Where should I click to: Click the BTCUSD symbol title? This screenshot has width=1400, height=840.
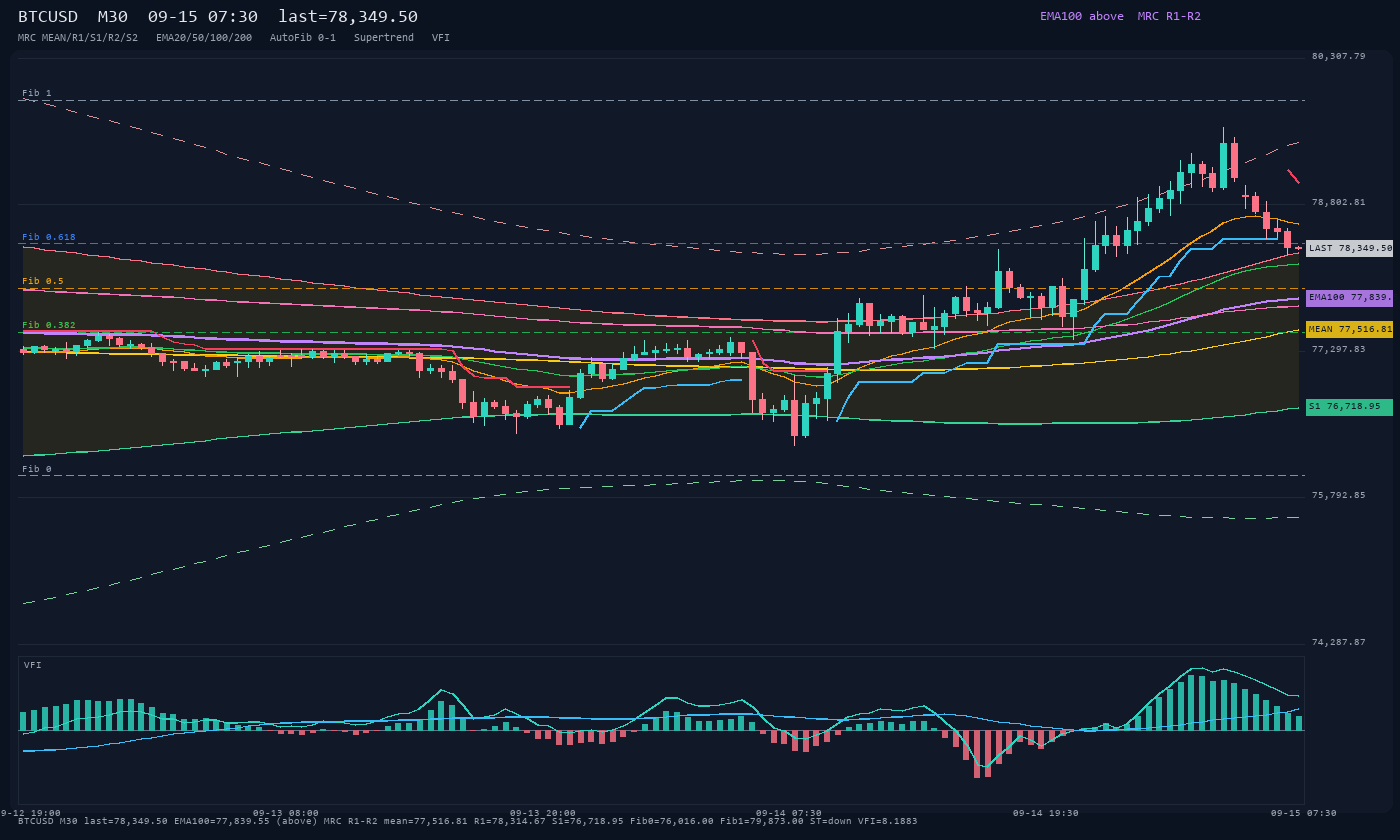pyautogui.click(x=48, y=17)
